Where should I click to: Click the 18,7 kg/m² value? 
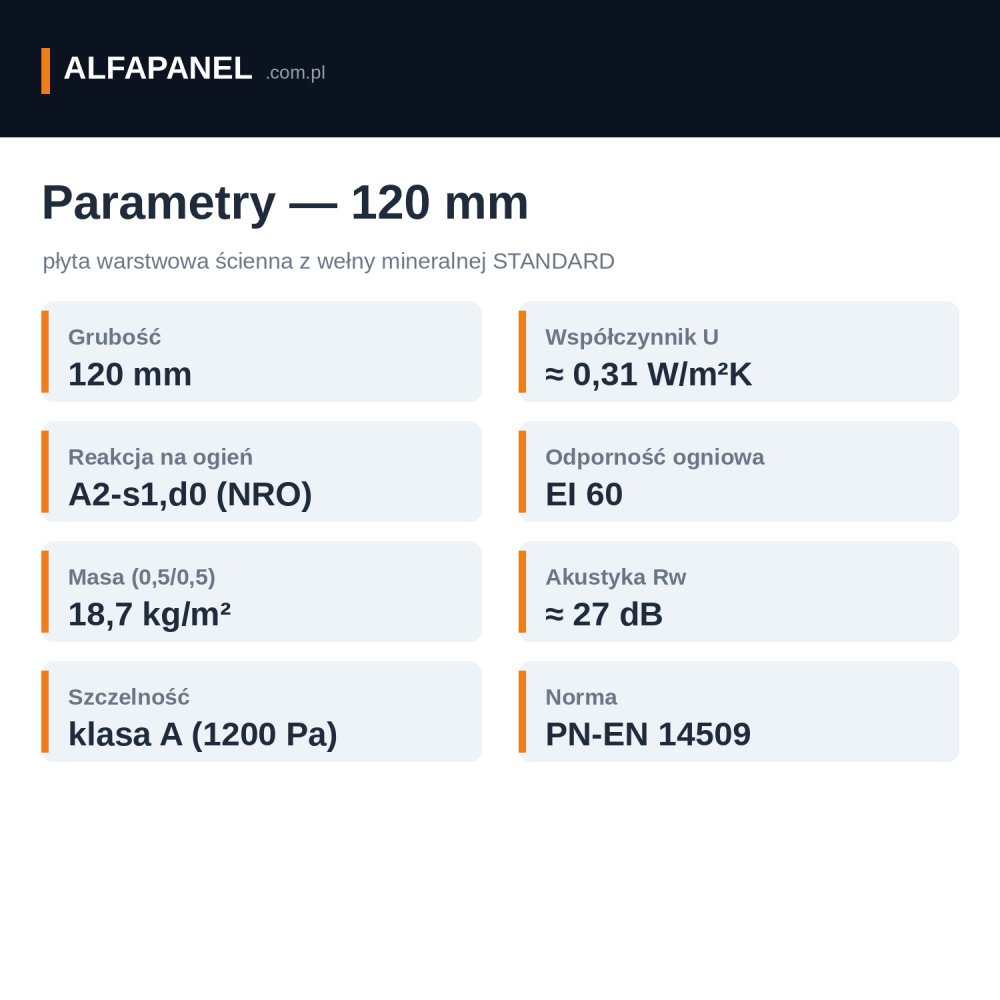tap(149, 615)
